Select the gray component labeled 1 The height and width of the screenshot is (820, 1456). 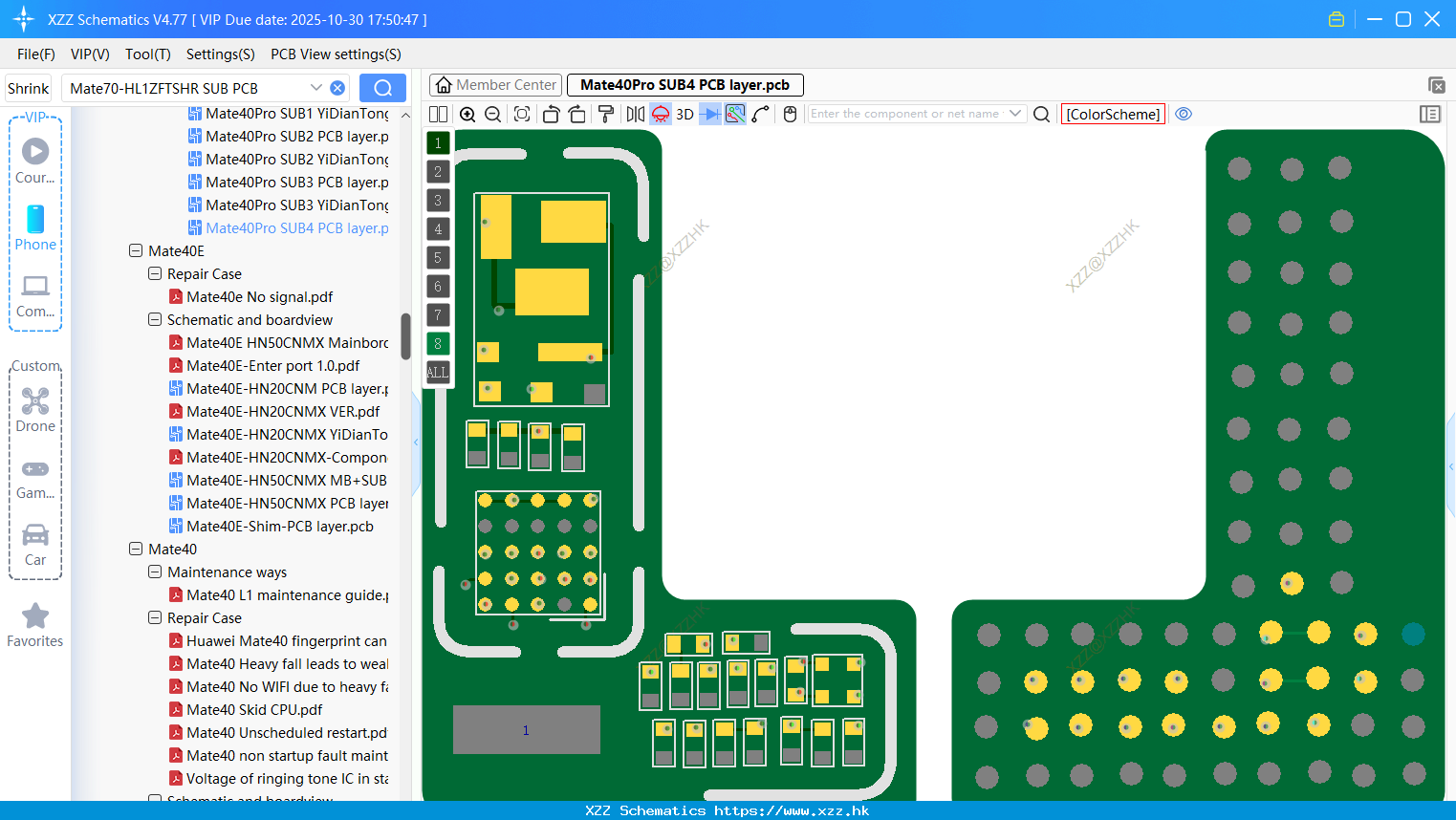click(526, 730)
